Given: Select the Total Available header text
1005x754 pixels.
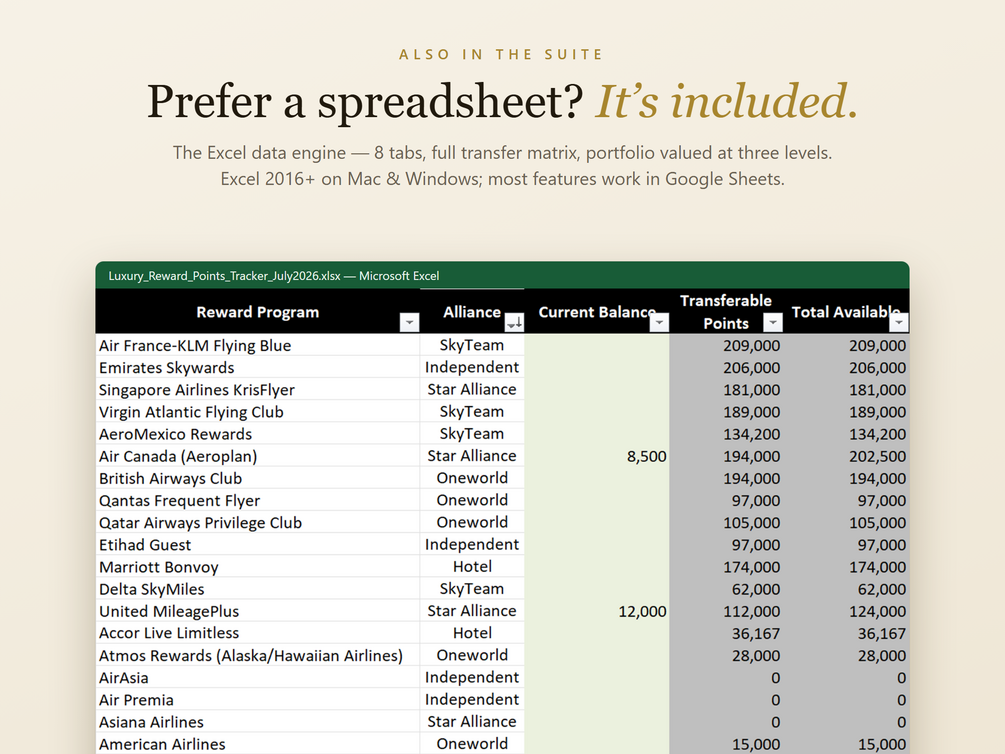Looking at the screenshot, I should [x=845, y=312].
